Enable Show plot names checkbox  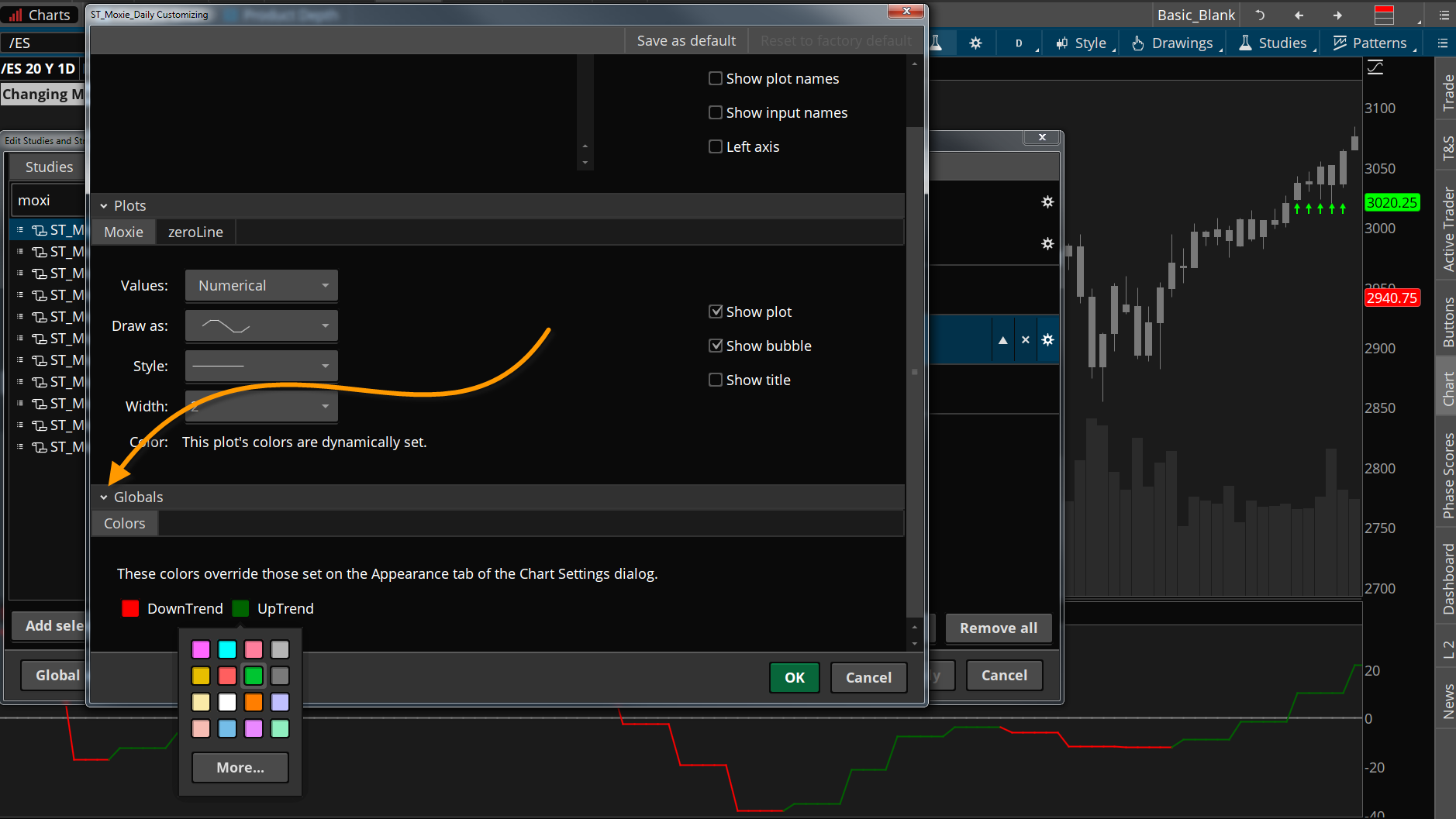[716, 78]
